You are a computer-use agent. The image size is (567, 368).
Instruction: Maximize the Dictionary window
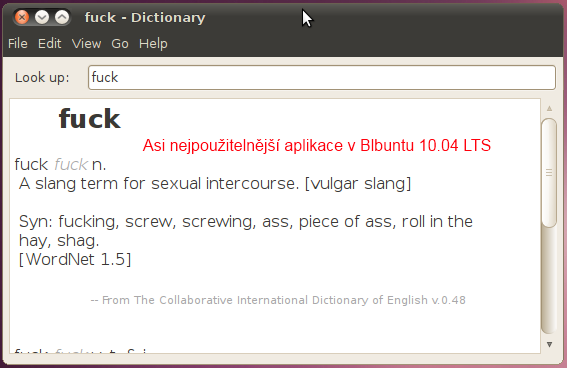[x=62, y=17]
